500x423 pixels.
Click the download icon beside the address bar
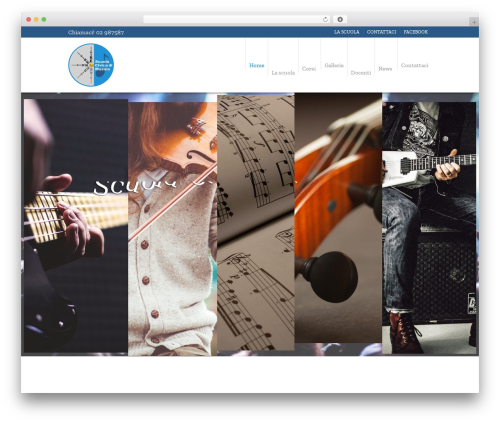pos(340,19)
